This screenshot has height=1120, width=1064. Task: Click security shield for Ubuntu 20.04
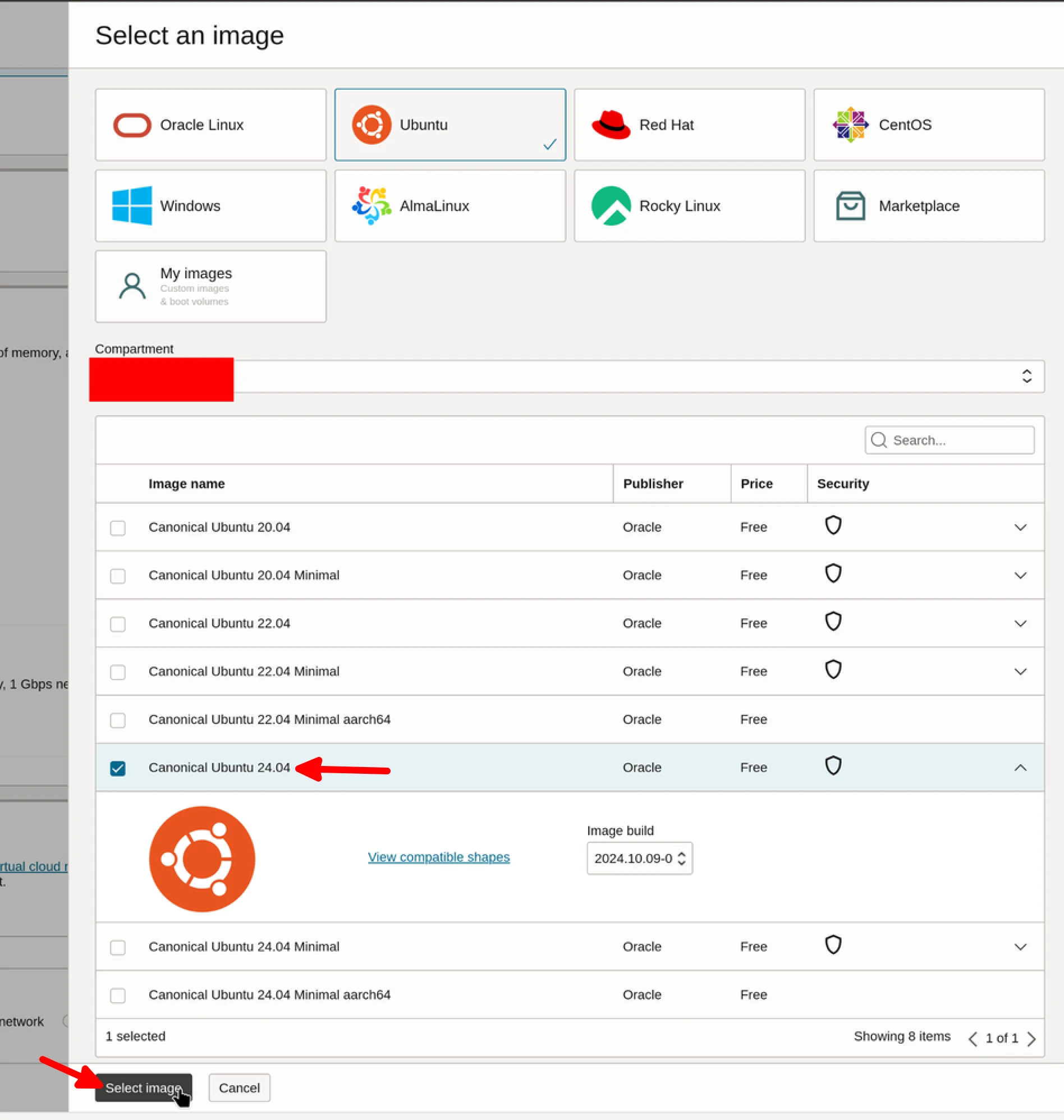click(833, 526)
